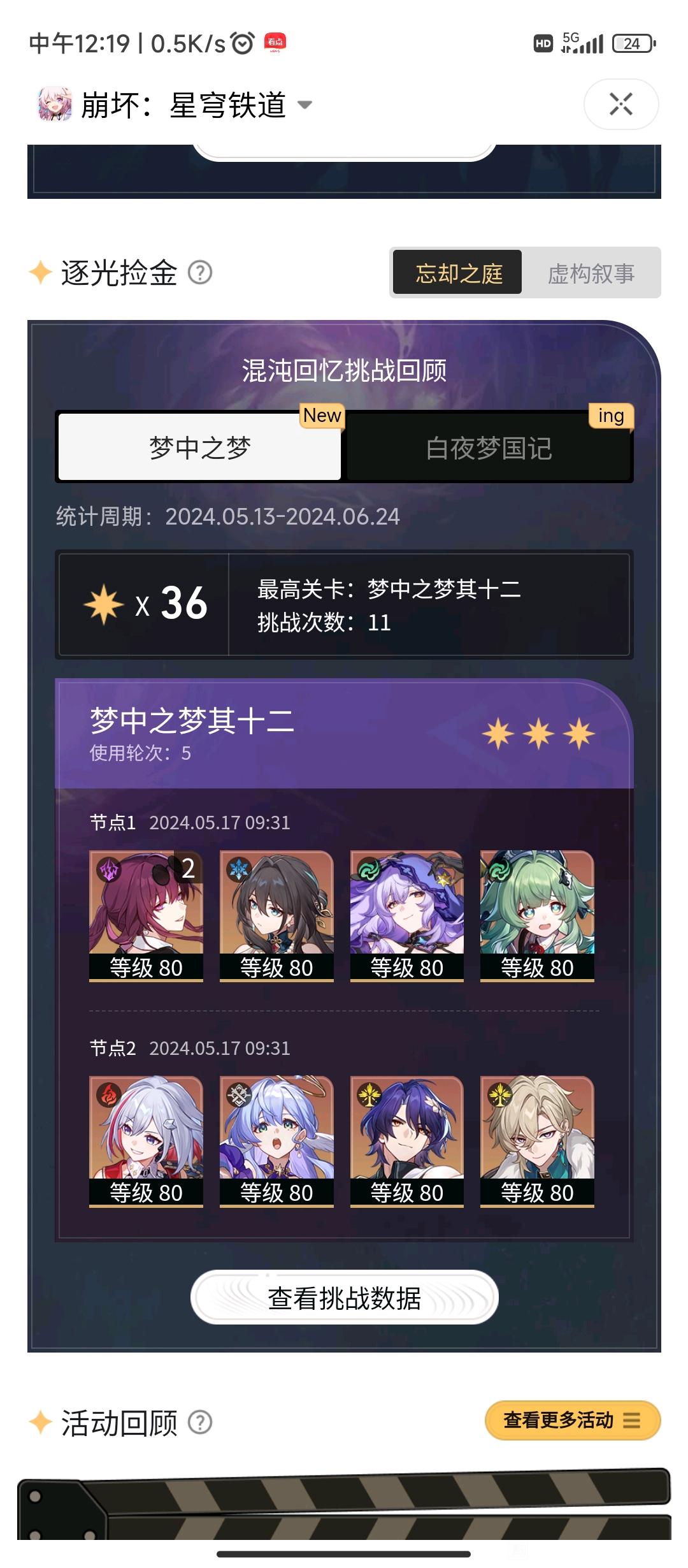Viewport: 688px width, 1568px height.
Task: Tap the battery indicator in status bar
Action: click(634, 43)
